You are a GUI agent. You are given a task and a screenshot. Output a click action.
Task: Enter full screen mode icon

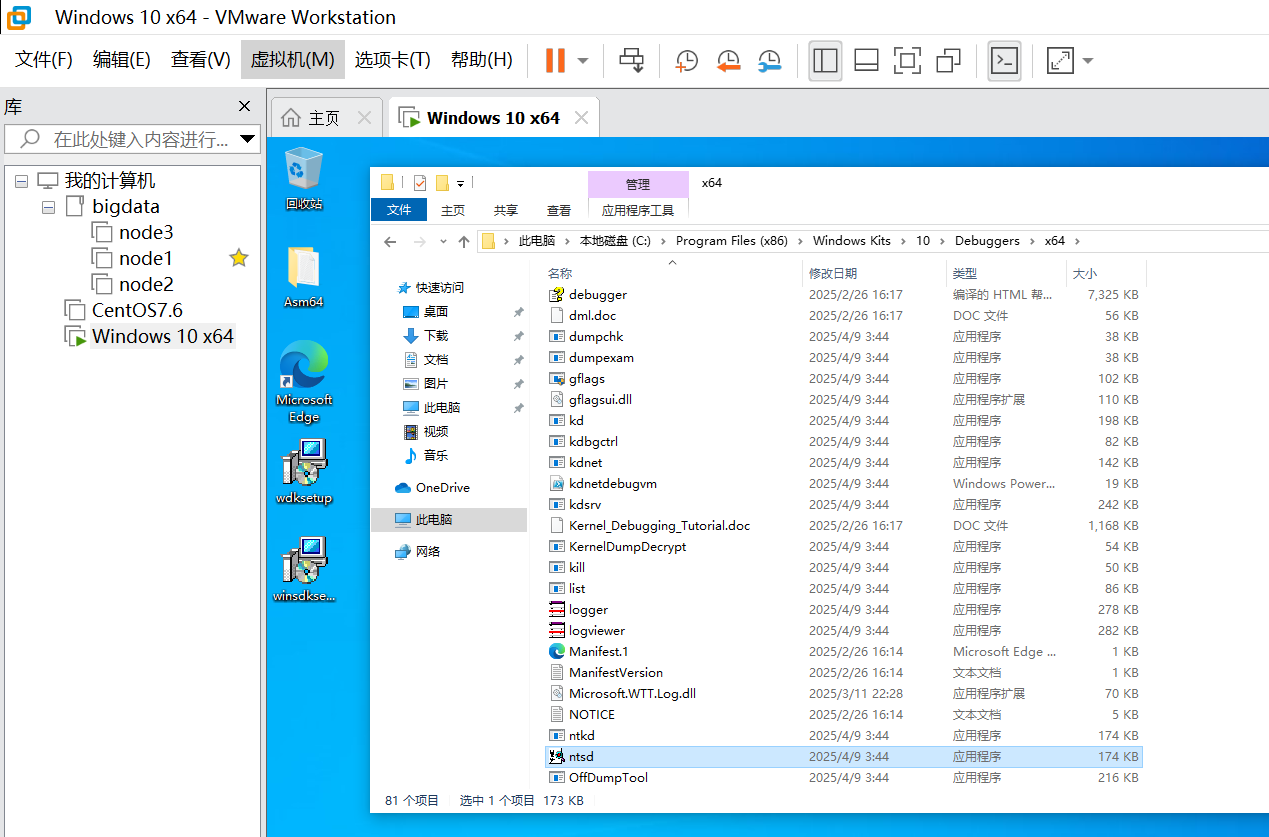(x=907, y=60)
